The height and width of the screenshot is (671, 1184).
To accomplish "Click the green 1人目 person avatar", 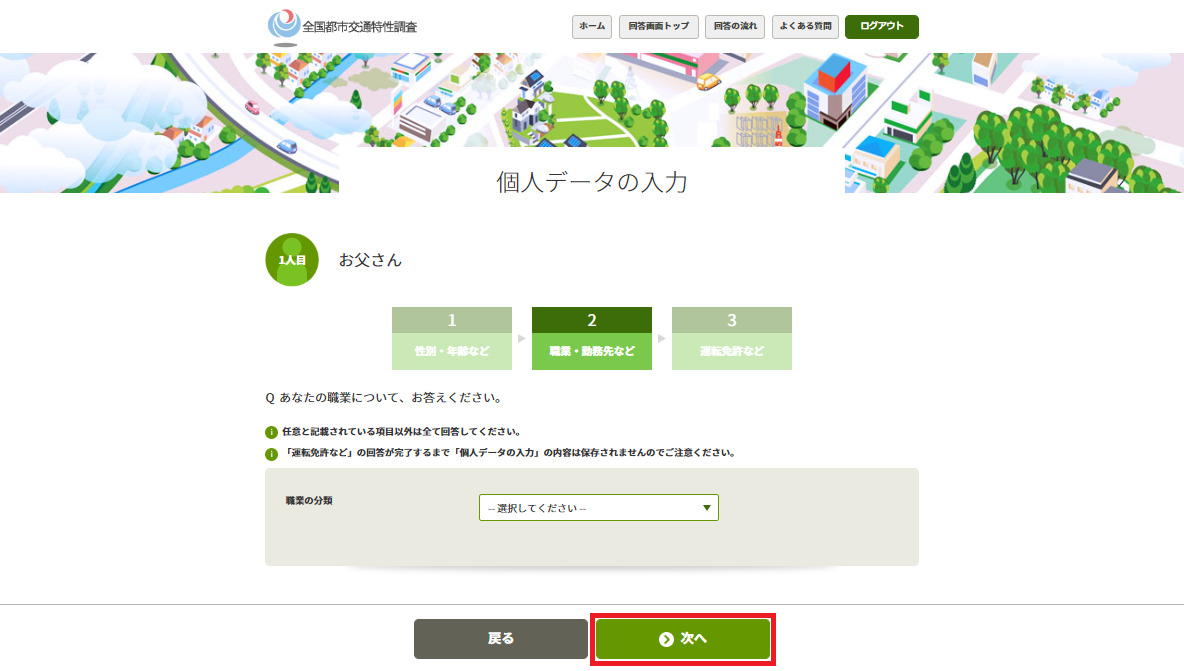I will point(292,260).
